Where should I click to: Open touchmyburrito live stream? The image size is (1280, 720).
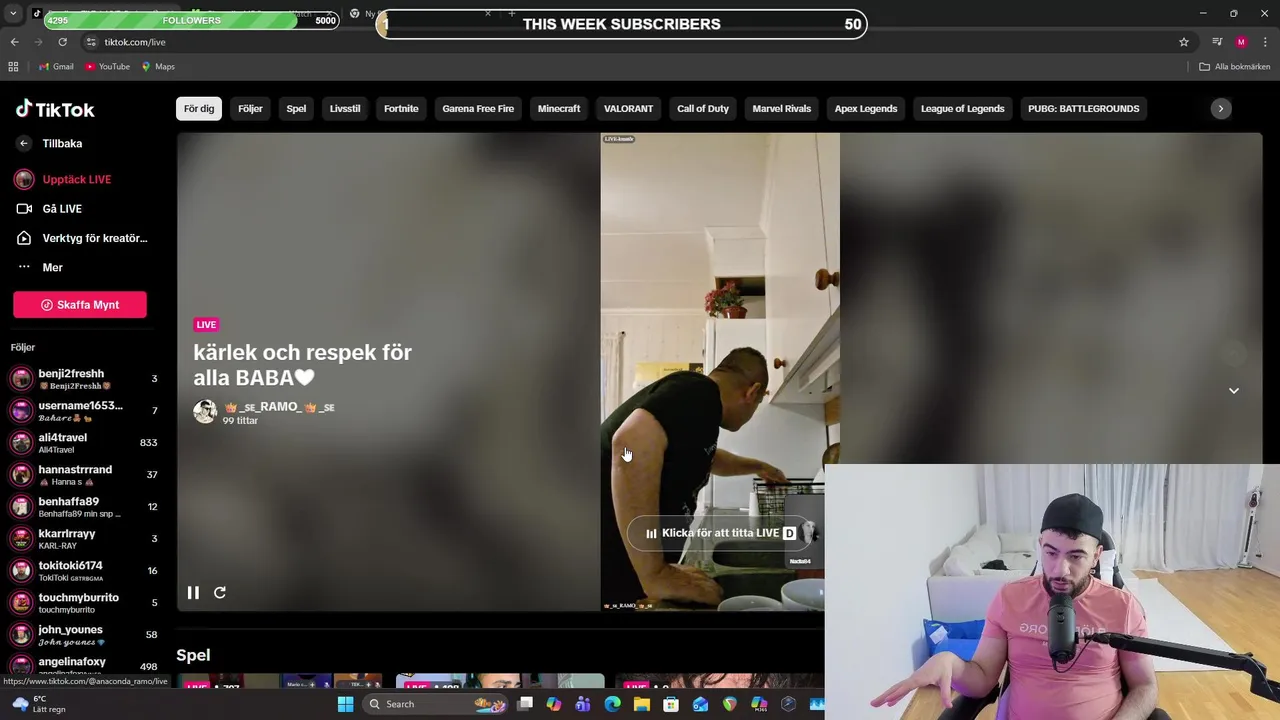pyautogui.click(x=85, y=603)
